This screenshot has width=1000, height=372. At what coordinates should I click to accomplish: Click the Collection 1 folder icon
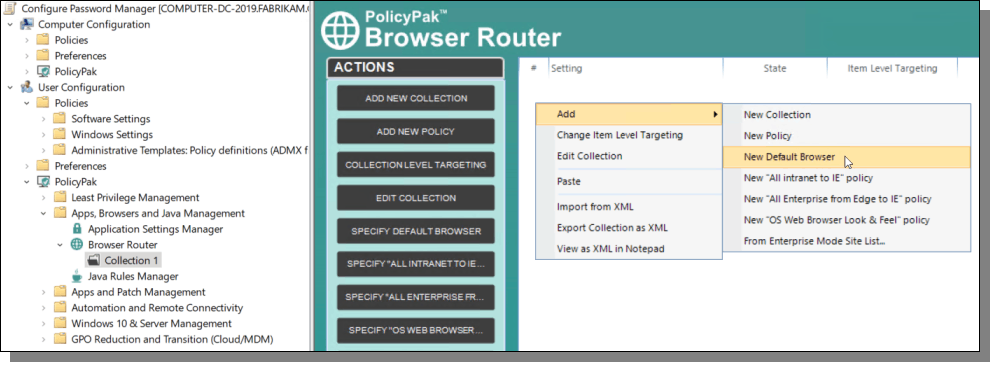click(94, 260)
